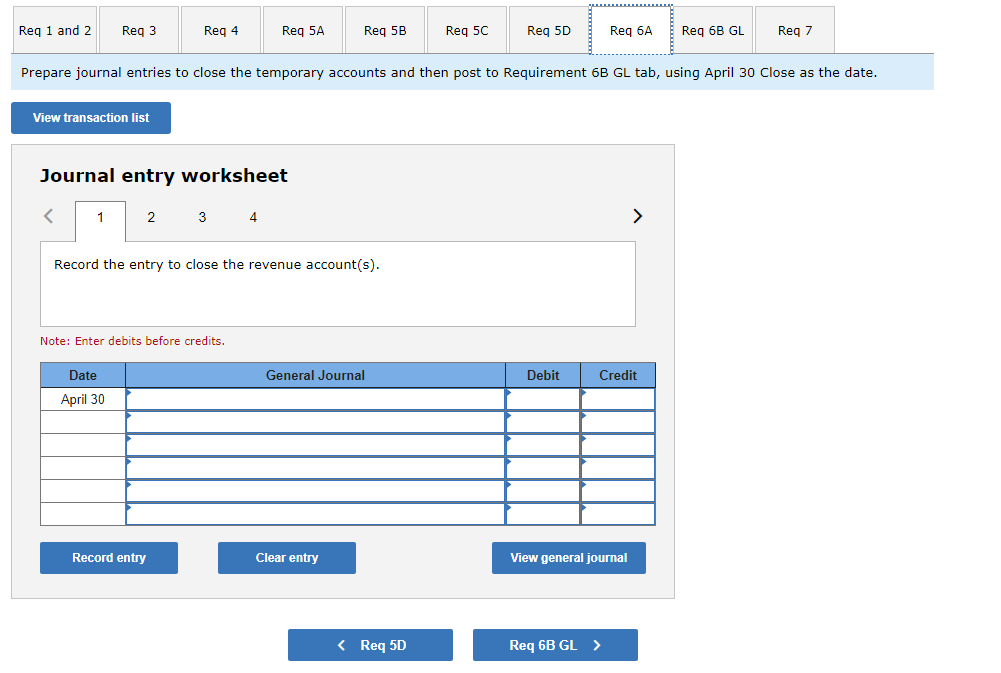Click the 'Record the entry to close' instruction text
1001x673 pixels.
coord(216,264)
